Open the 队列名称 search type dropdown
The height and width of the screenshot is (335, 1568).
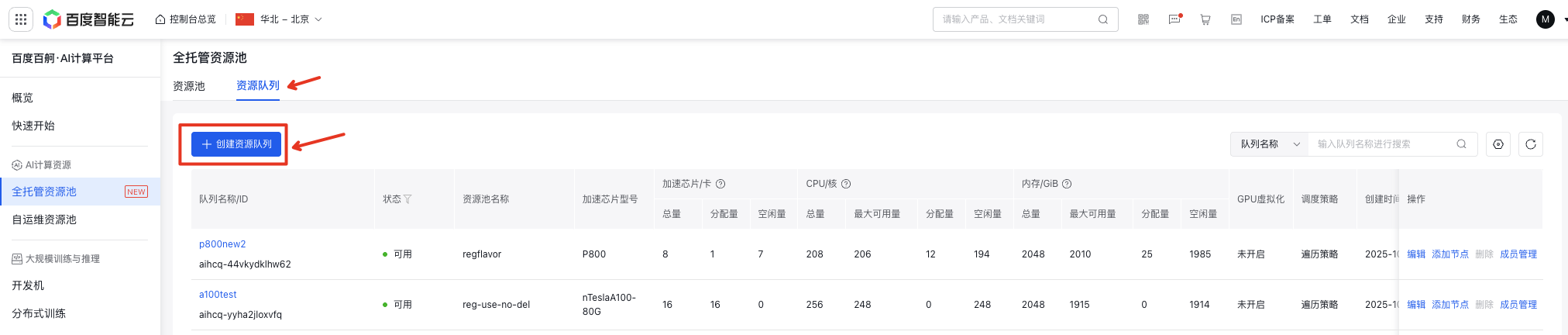tap(1269, 144)
